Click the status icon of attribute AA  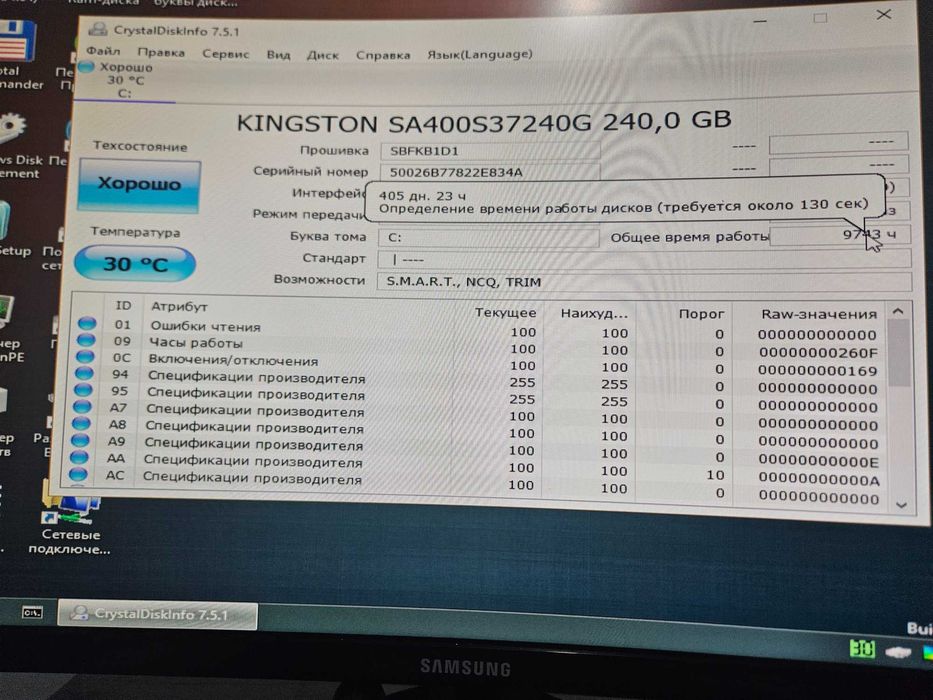tap(79, 457)
